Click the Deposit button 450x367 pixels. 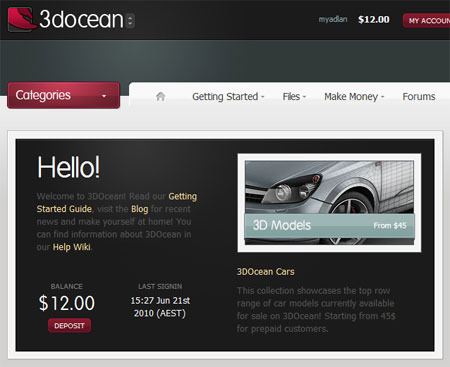(x=69, y=326)
